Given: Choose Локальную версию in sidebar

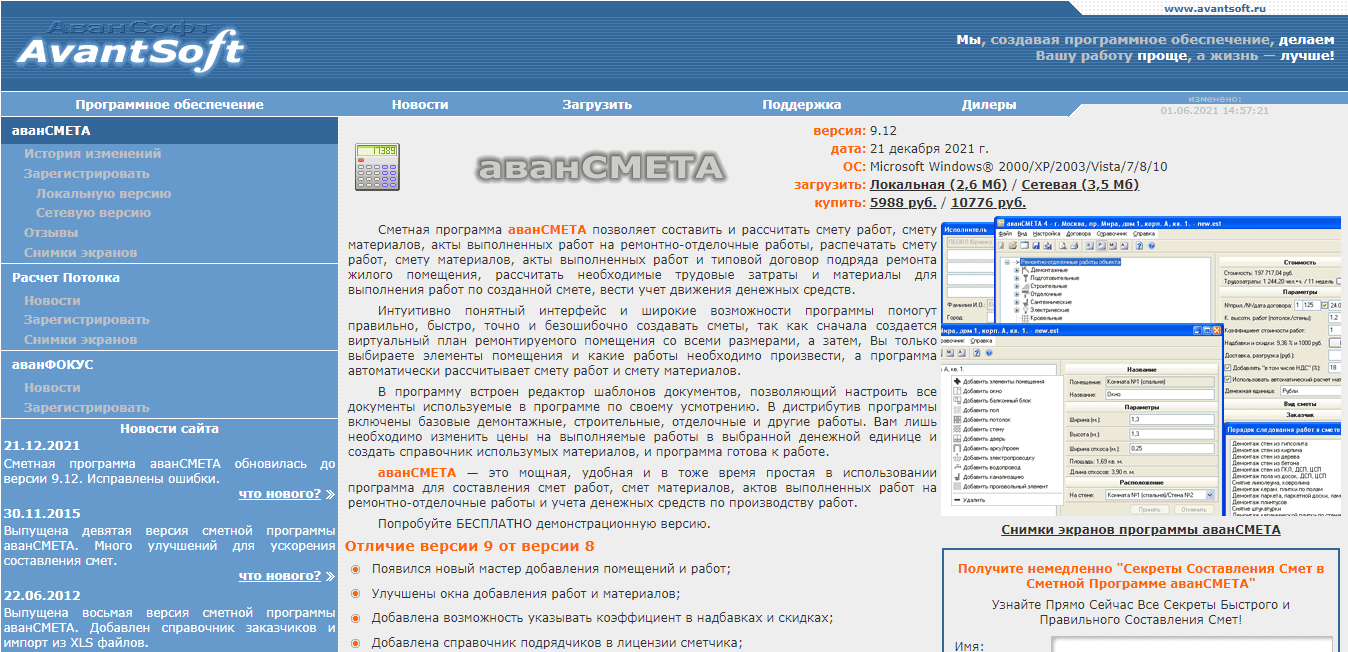Looking at the screenshot, I should click(103, 194).
